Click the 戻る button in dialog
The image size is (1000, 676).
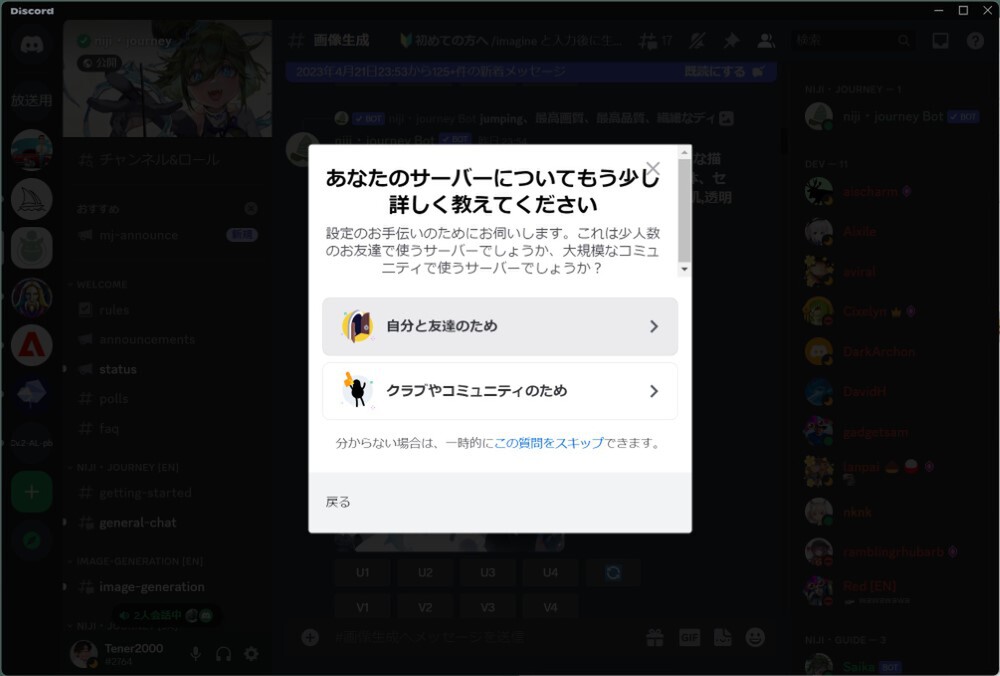[x=338, y=503]
